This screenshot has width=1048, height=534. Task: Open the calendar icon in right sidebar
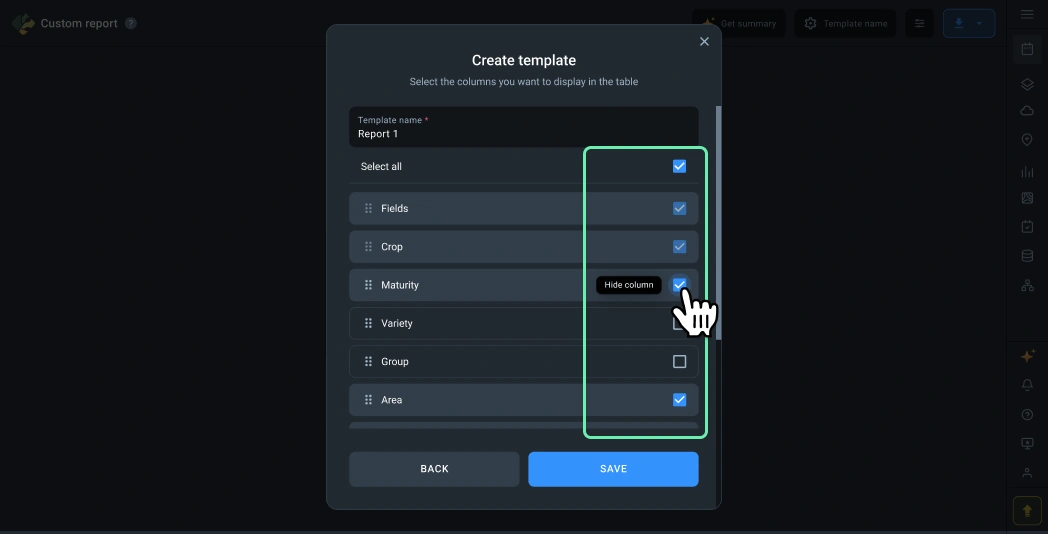pos(1027,49)
